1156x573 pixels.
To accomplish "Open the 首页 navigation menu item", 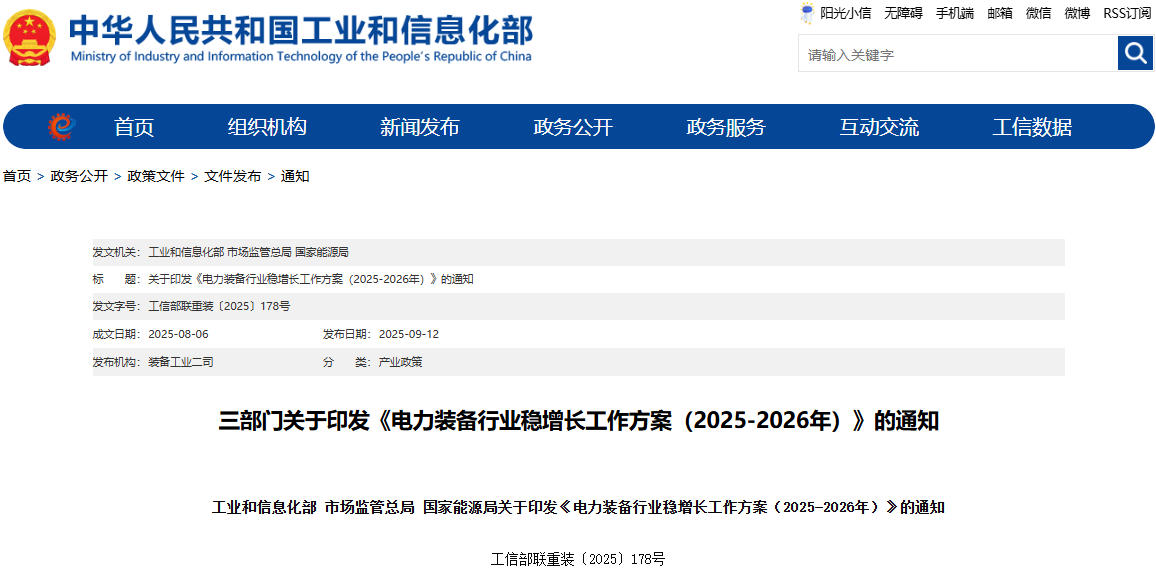I will tap(134, 127).
